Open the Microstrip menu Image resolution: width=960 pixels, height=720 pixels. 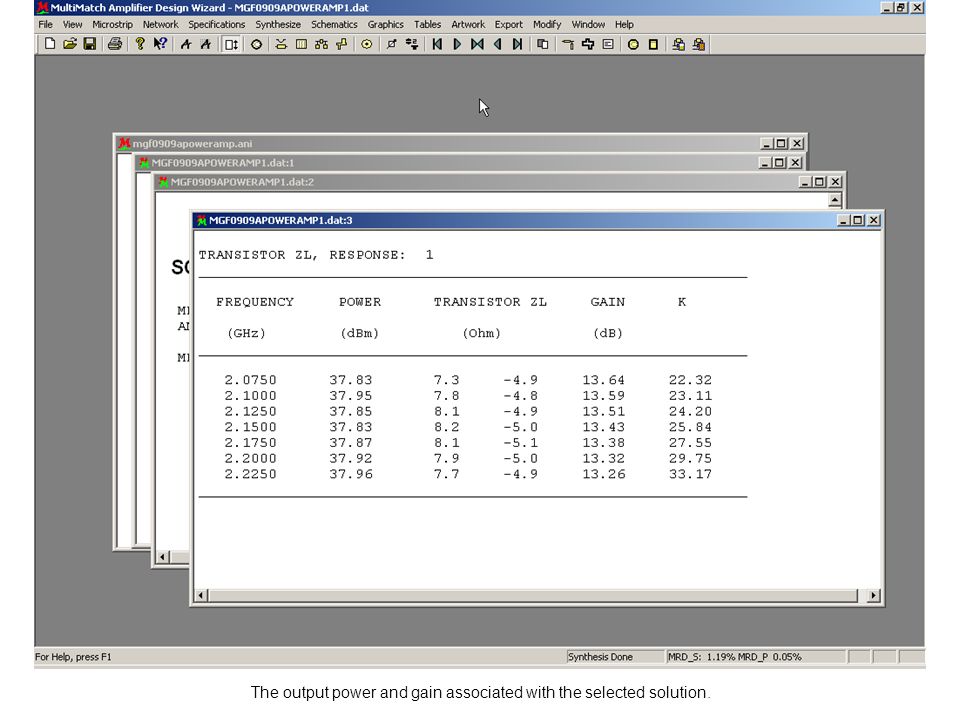pos(113,24)
